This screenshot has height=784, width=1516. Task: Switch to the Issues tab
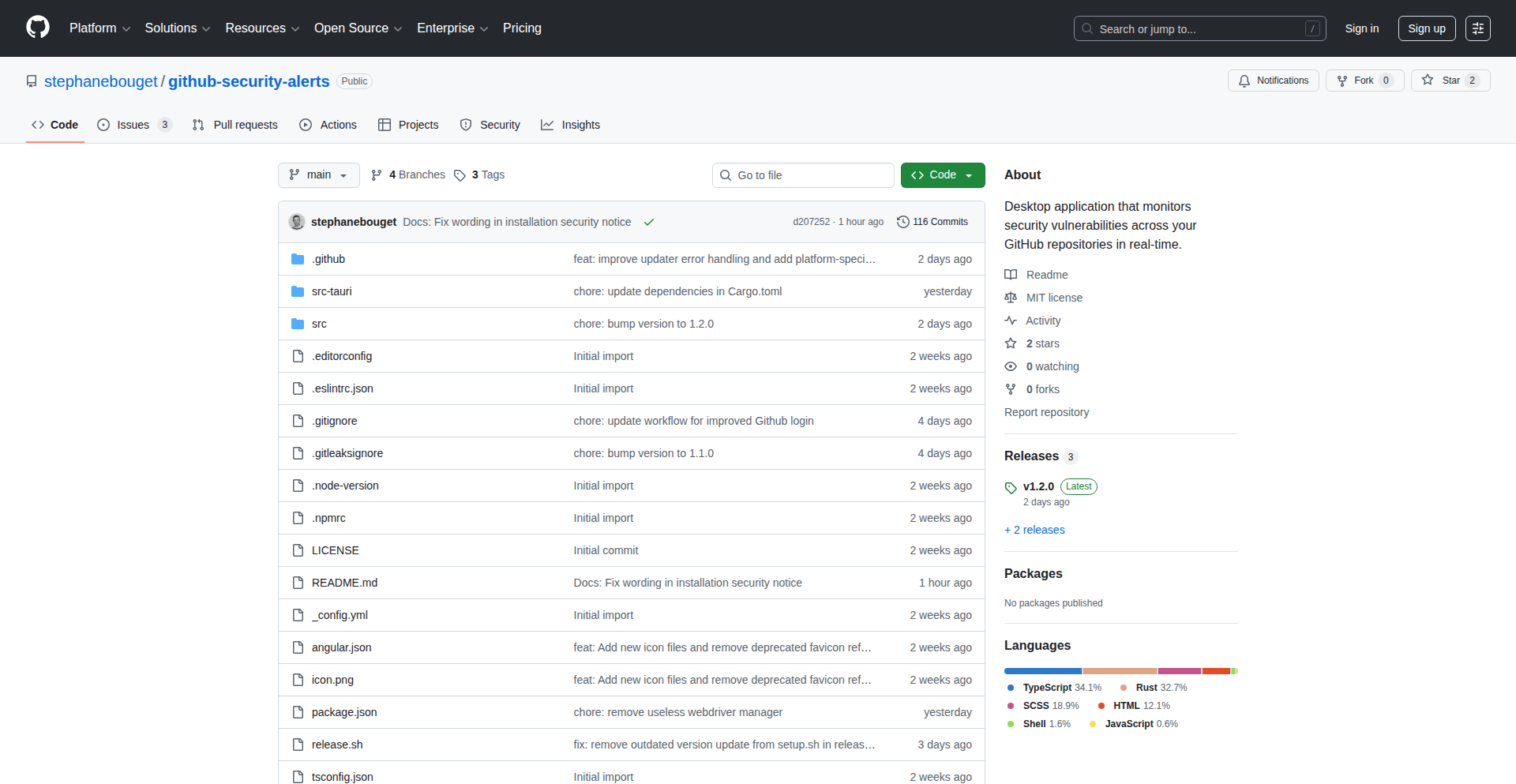(x=133, y=125)
